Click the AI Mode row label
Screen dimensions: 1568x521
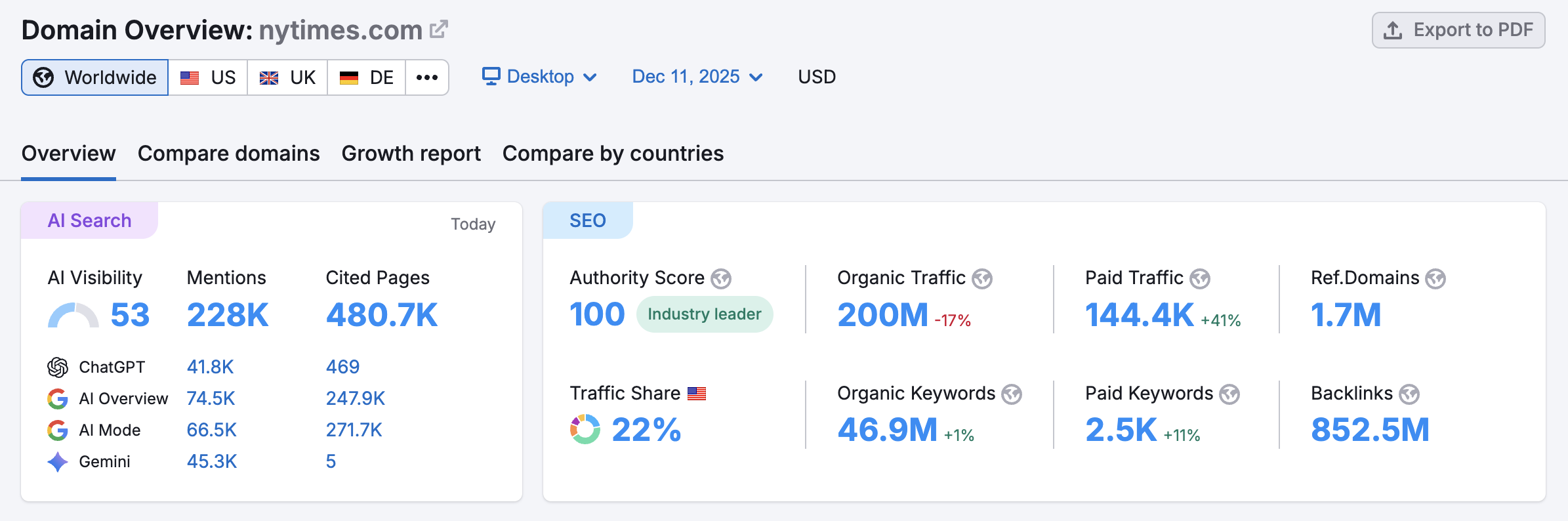point(110,430)
